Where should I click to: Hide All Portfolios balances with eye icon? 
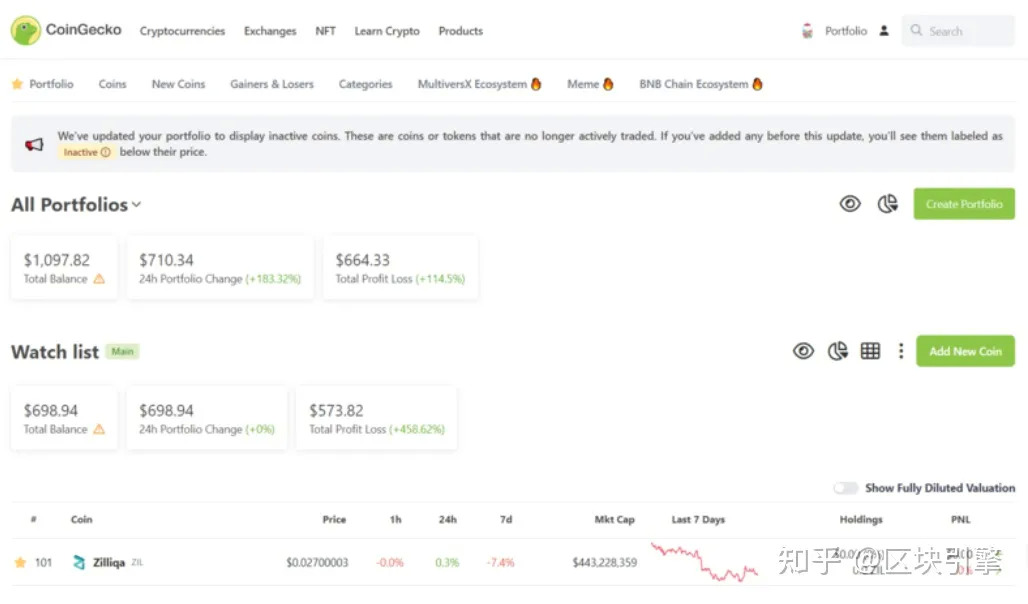coord(850,204)
